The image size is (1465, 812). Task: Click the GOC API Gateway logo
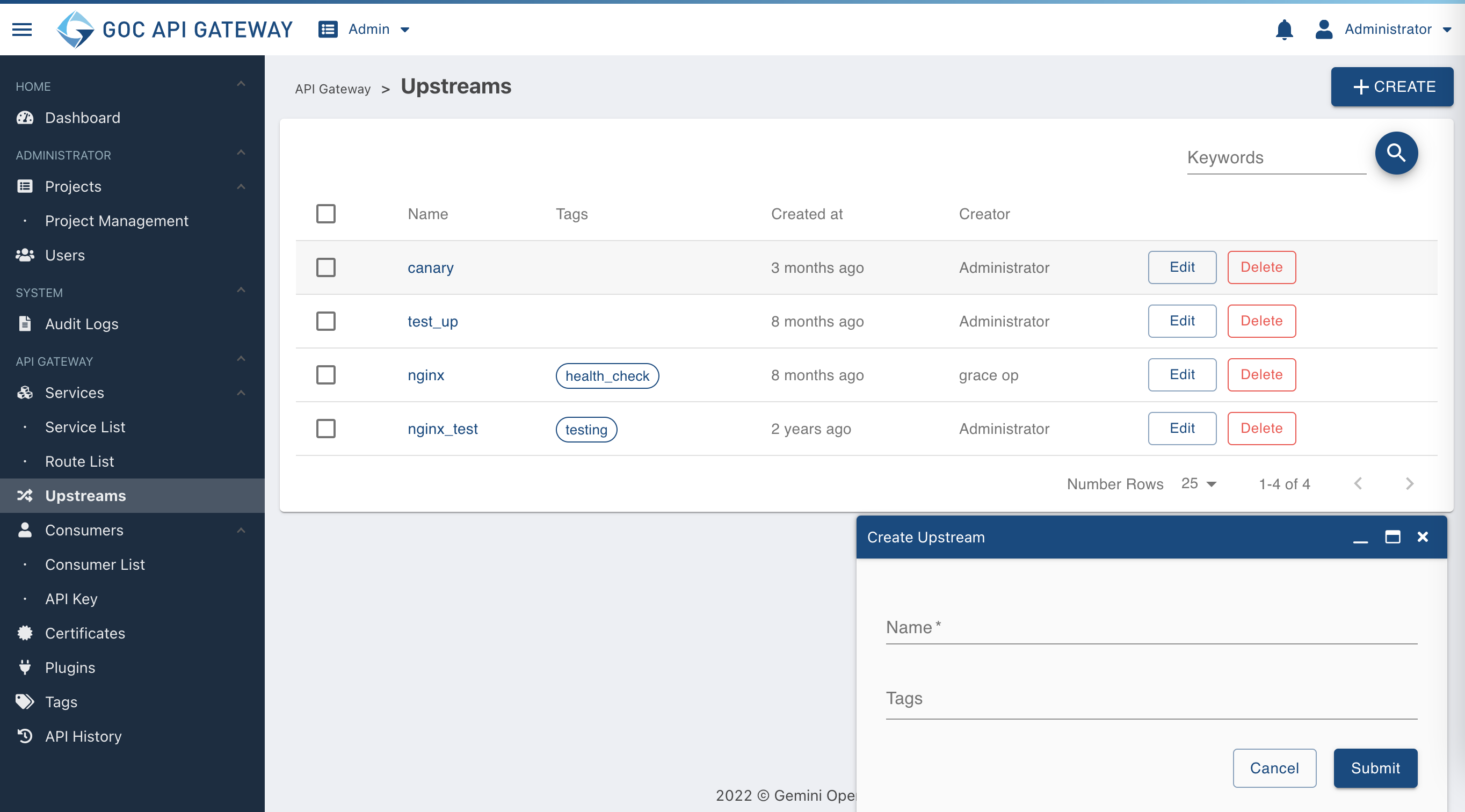(x=175, y=29)
